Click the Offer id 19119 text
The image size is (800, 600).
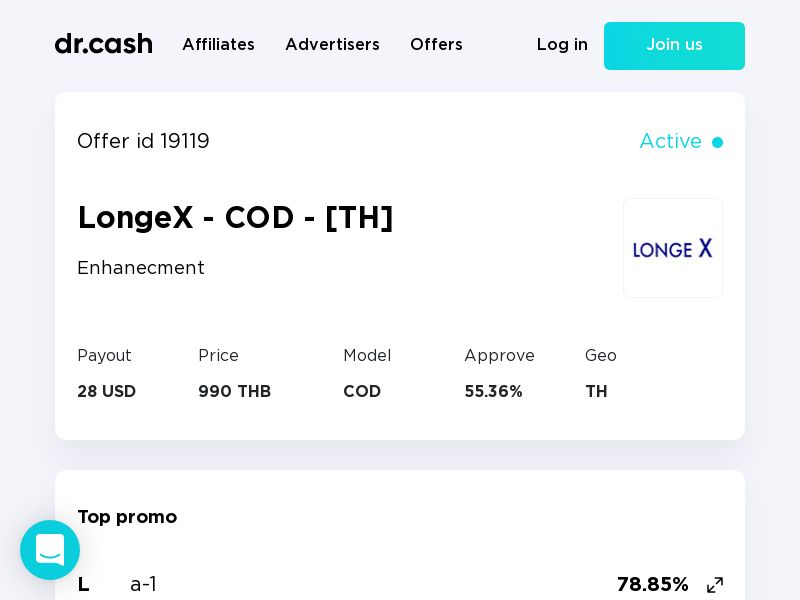[x=143, y=141]
